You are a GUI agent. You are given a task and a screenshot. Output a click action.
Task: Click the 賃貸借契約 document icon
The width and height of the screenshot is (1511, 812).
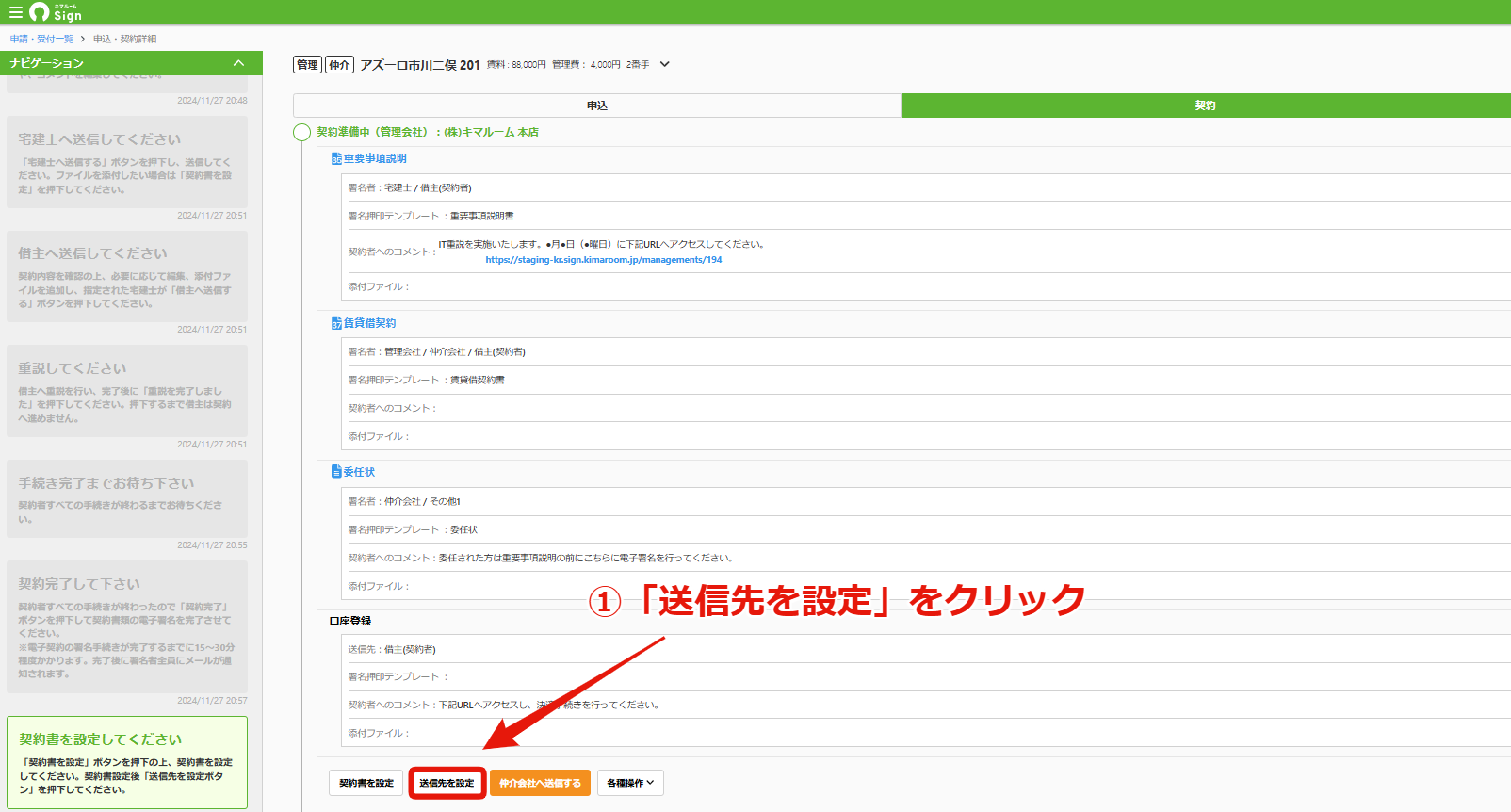tap(336, 323)
